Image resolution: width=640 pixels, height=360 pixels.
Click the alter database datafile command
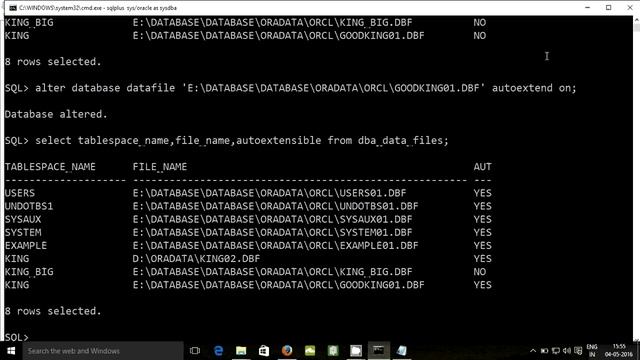click(x=305, y=88)
